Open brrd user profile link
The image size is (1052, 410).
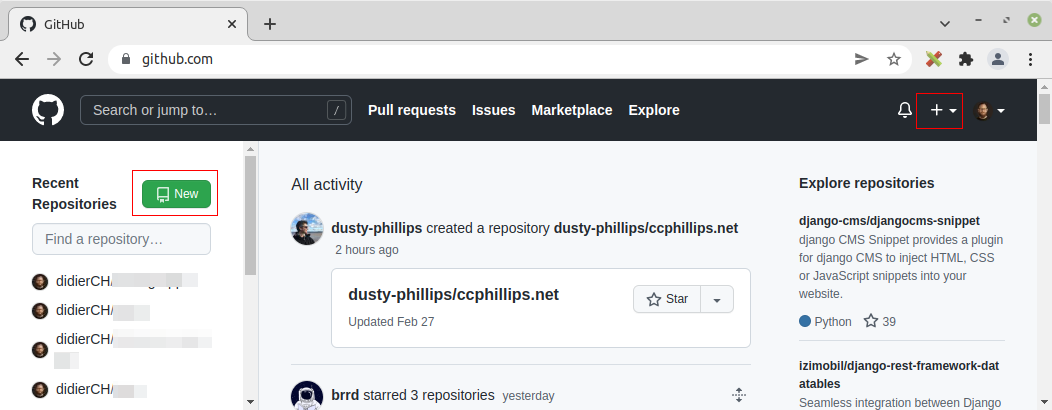pyautogui.click(x=345, y=395)
